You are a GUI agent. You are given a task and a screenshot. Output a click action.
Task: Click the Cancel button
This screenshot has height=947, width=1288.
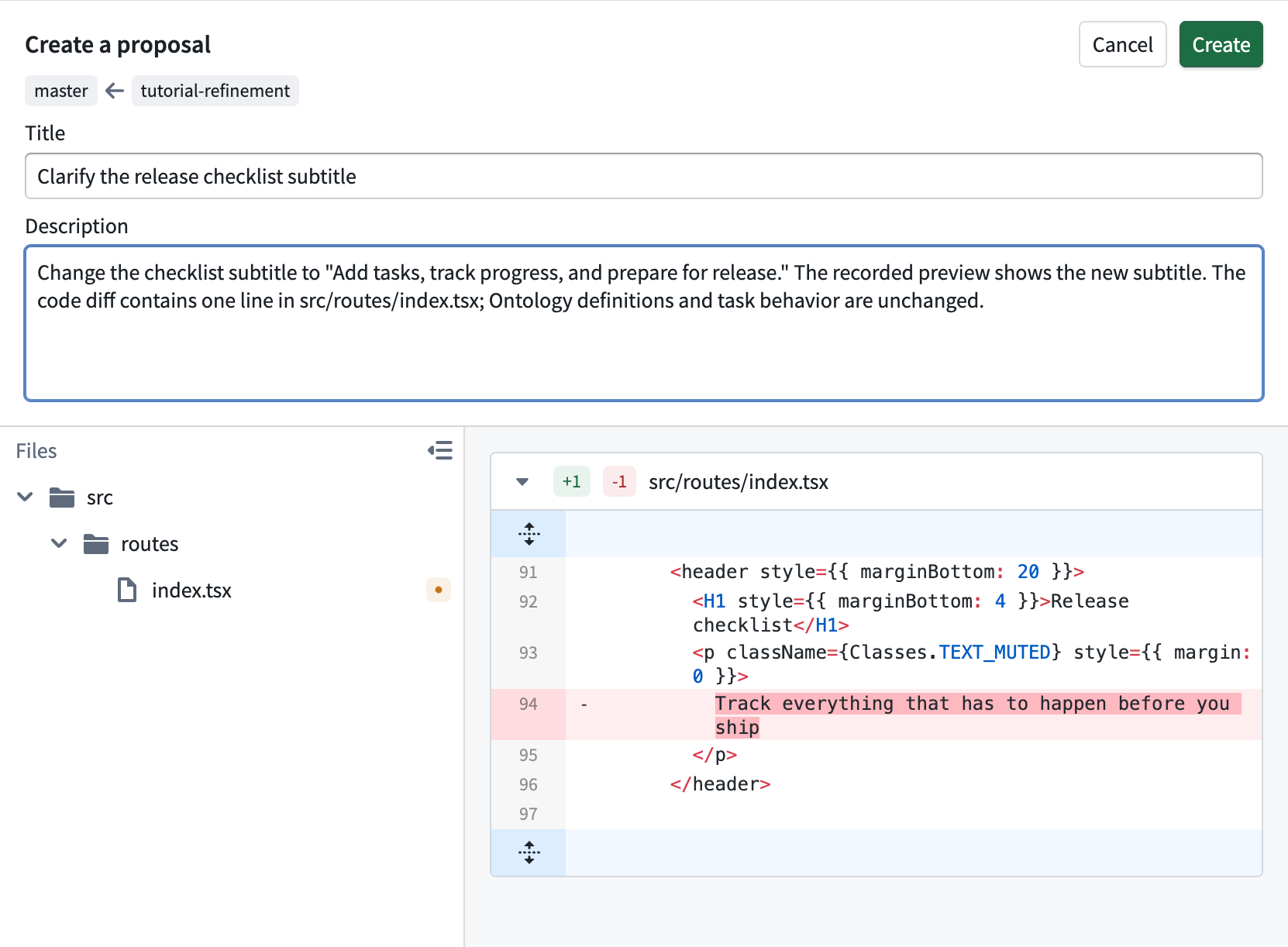[x=1122, y=44]
